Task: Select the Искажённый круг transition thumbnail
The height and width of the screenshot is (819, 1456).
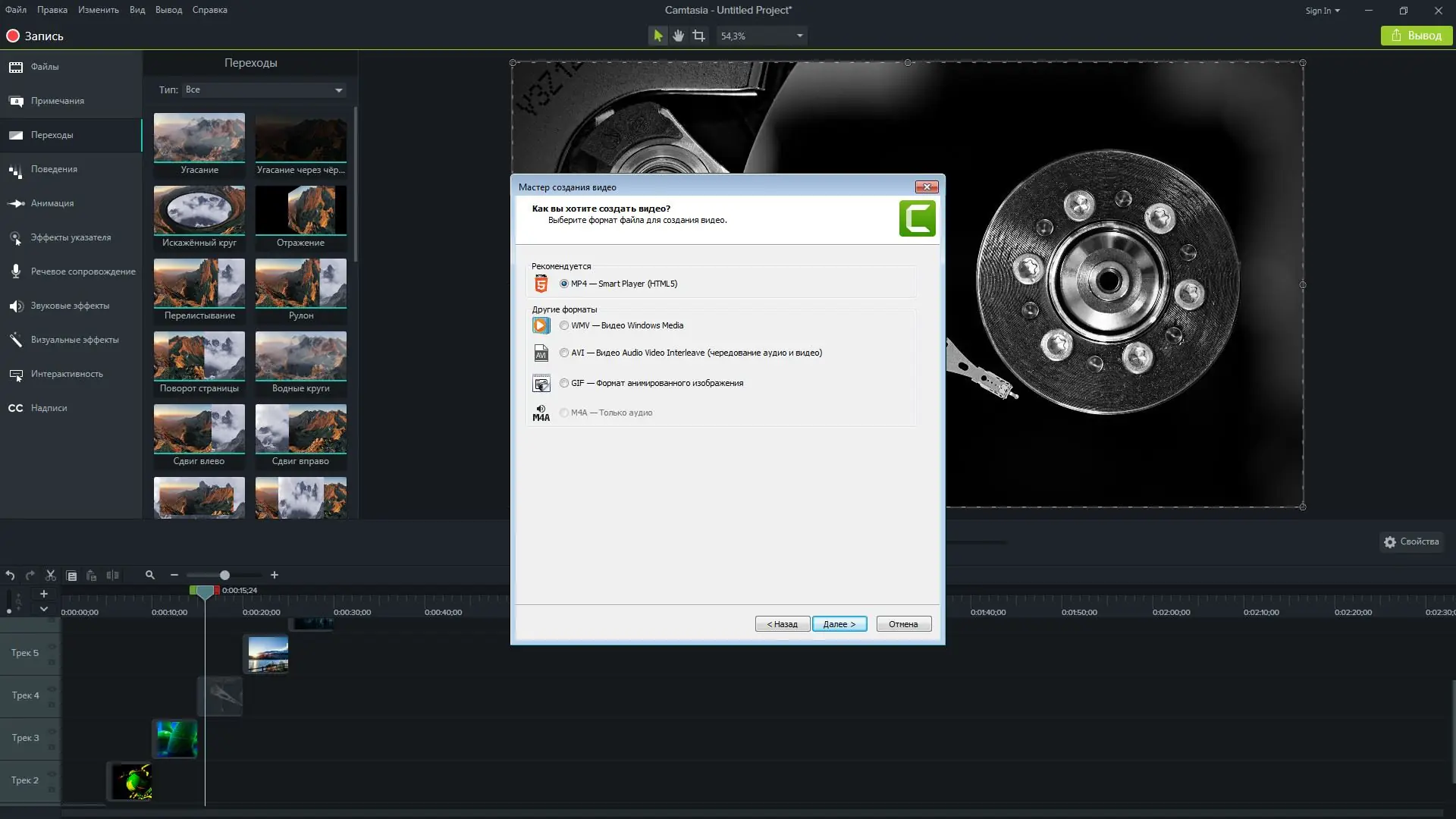Action: [199, 211]
